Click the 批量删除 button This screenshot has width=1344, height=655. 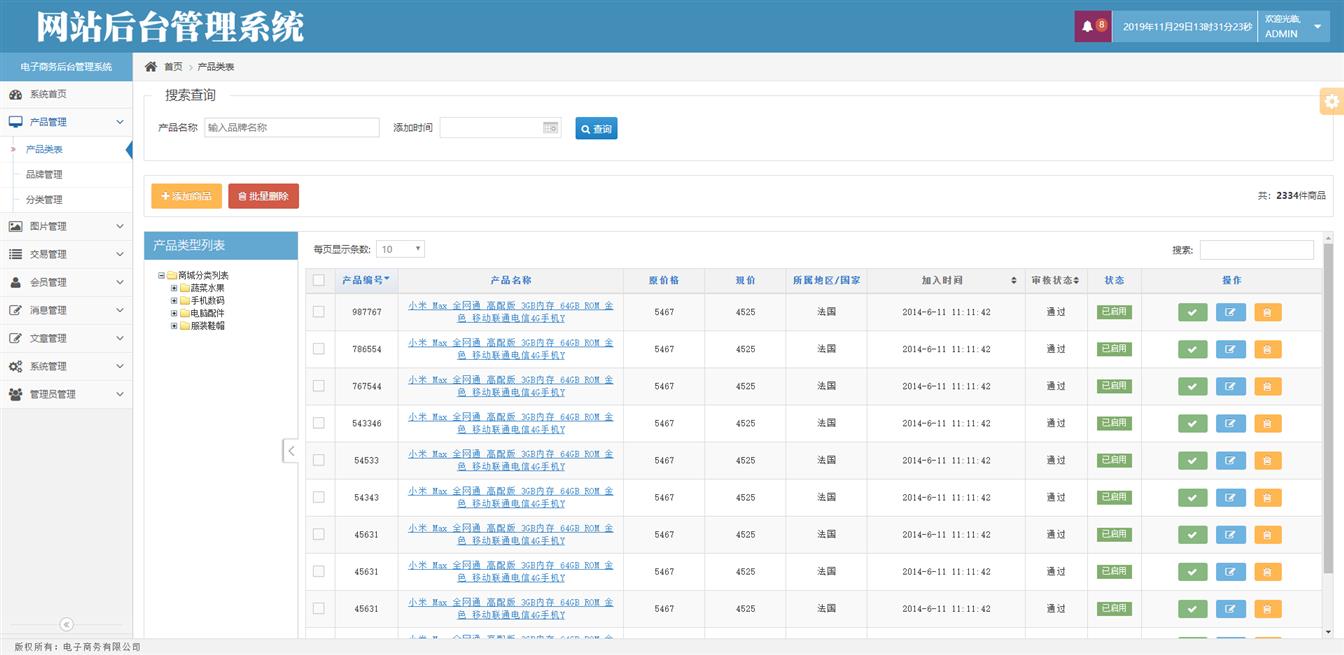(x=263, y=196)
